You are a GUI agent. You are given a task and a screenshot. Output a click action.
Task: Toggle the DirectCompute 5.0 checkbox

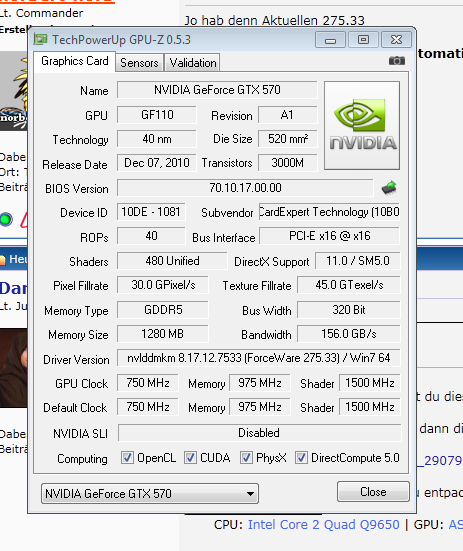tap(301, 458)
